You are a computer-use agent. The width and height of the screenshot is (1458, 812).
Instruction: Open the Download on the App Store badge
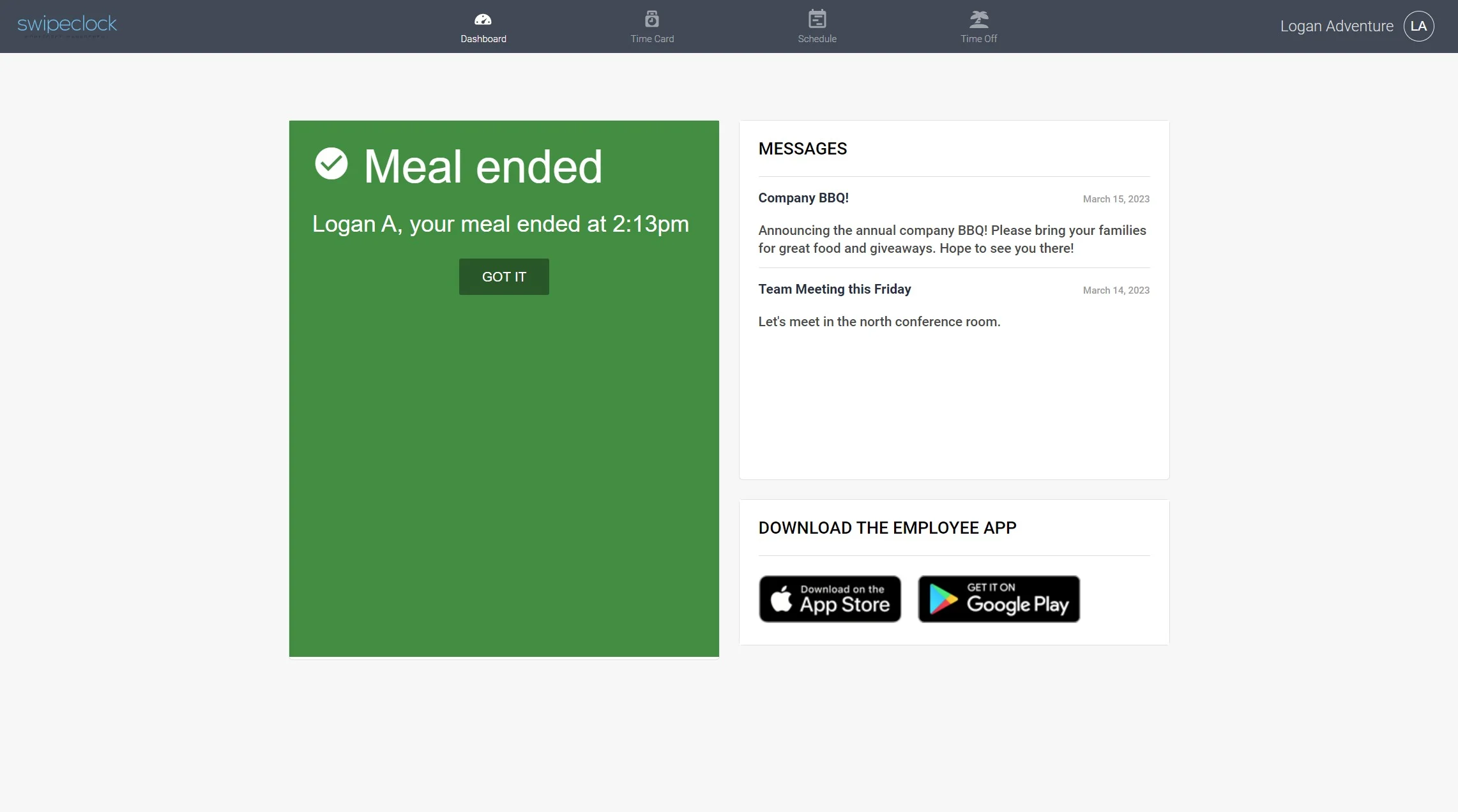point(830,599)
